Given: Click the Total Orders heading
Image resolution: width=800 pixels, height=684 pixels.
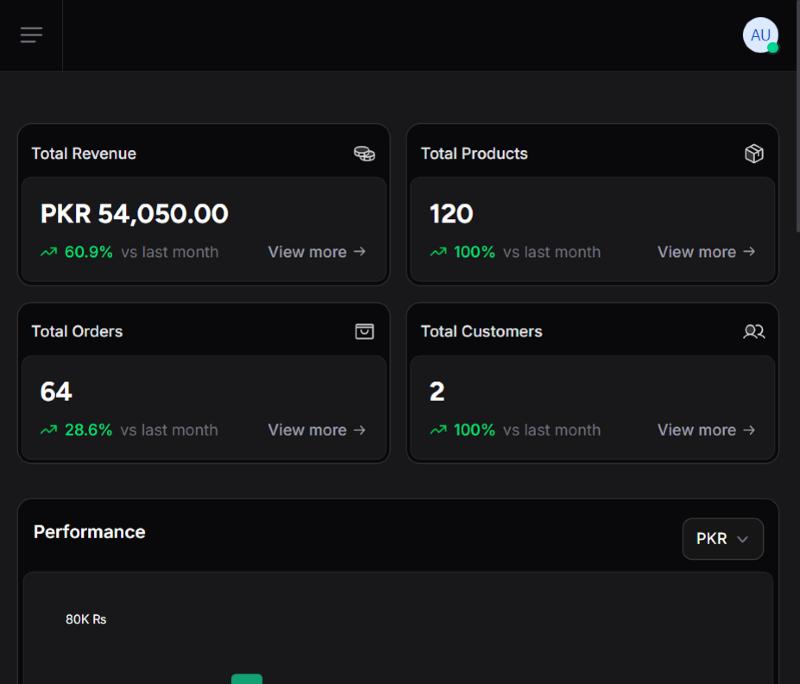Looking at the screenshot, I should 77,332.
